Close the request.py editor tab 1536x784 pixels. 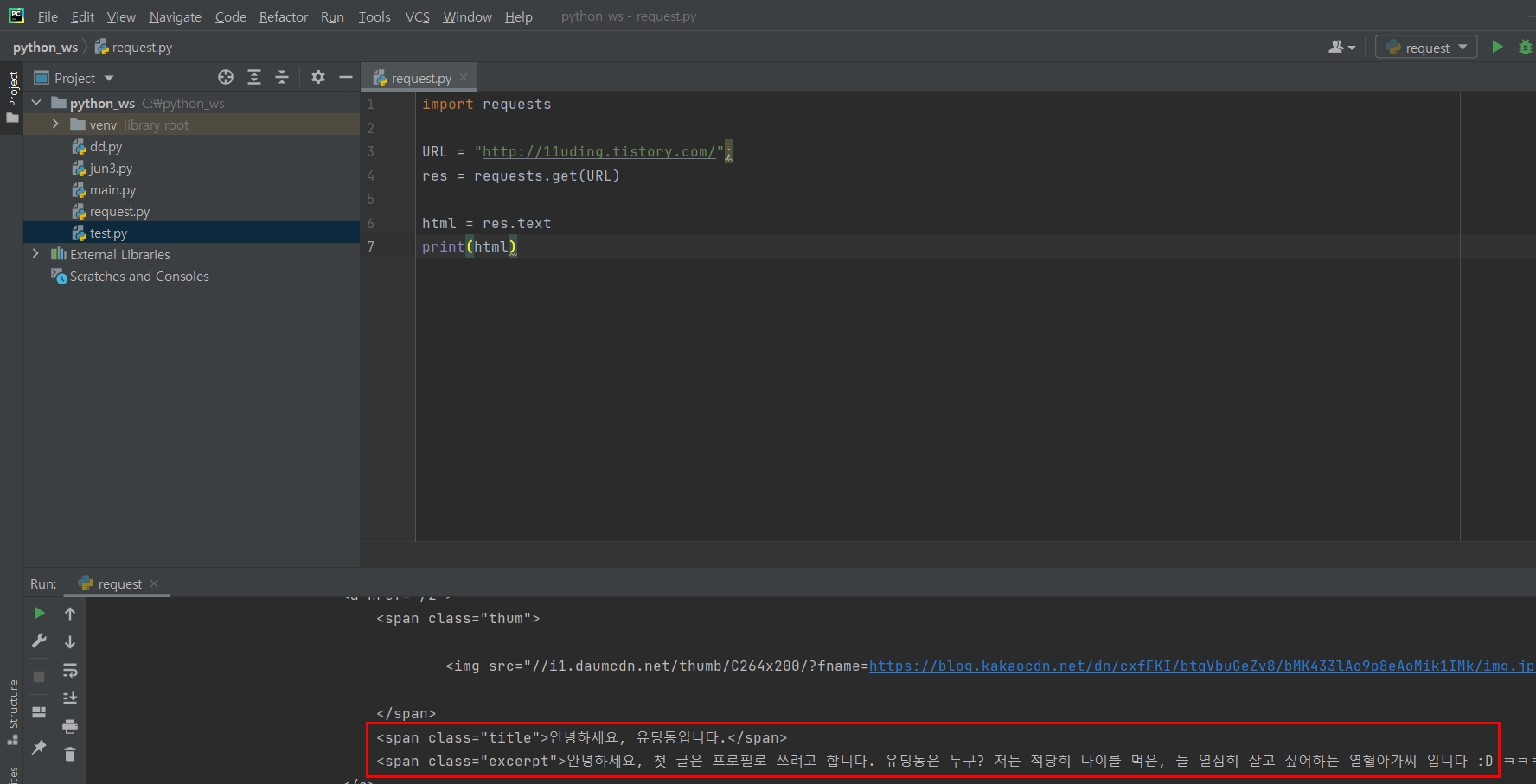[464, 77]
